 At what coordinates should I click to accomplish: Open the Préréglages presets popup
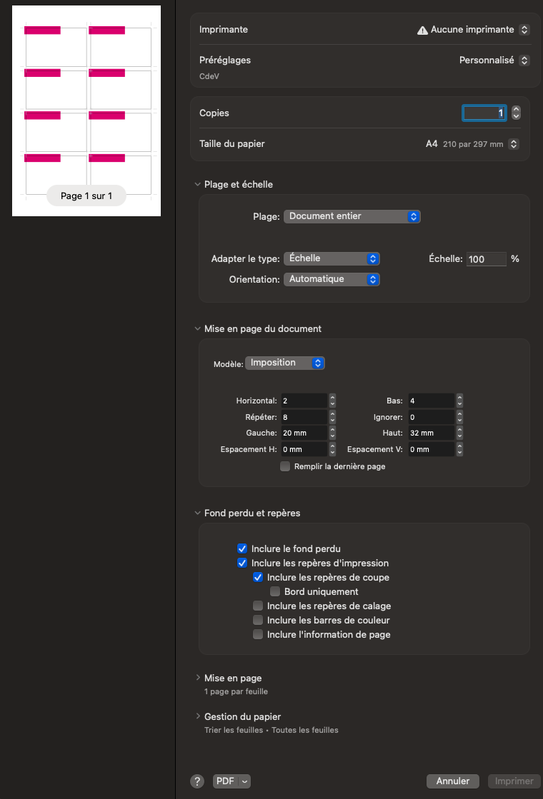[x=524, y=60]
